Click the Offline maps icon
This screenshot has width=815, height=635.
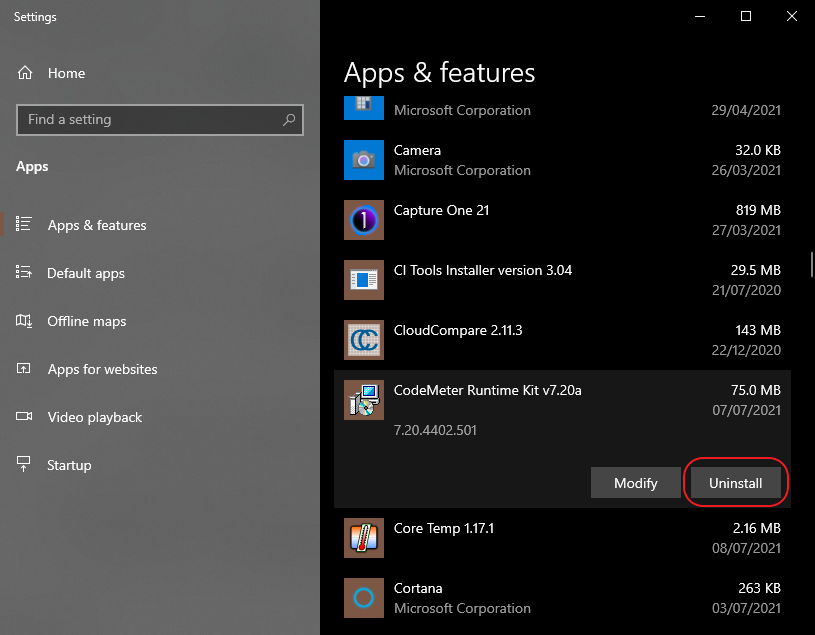pos(23,321)
